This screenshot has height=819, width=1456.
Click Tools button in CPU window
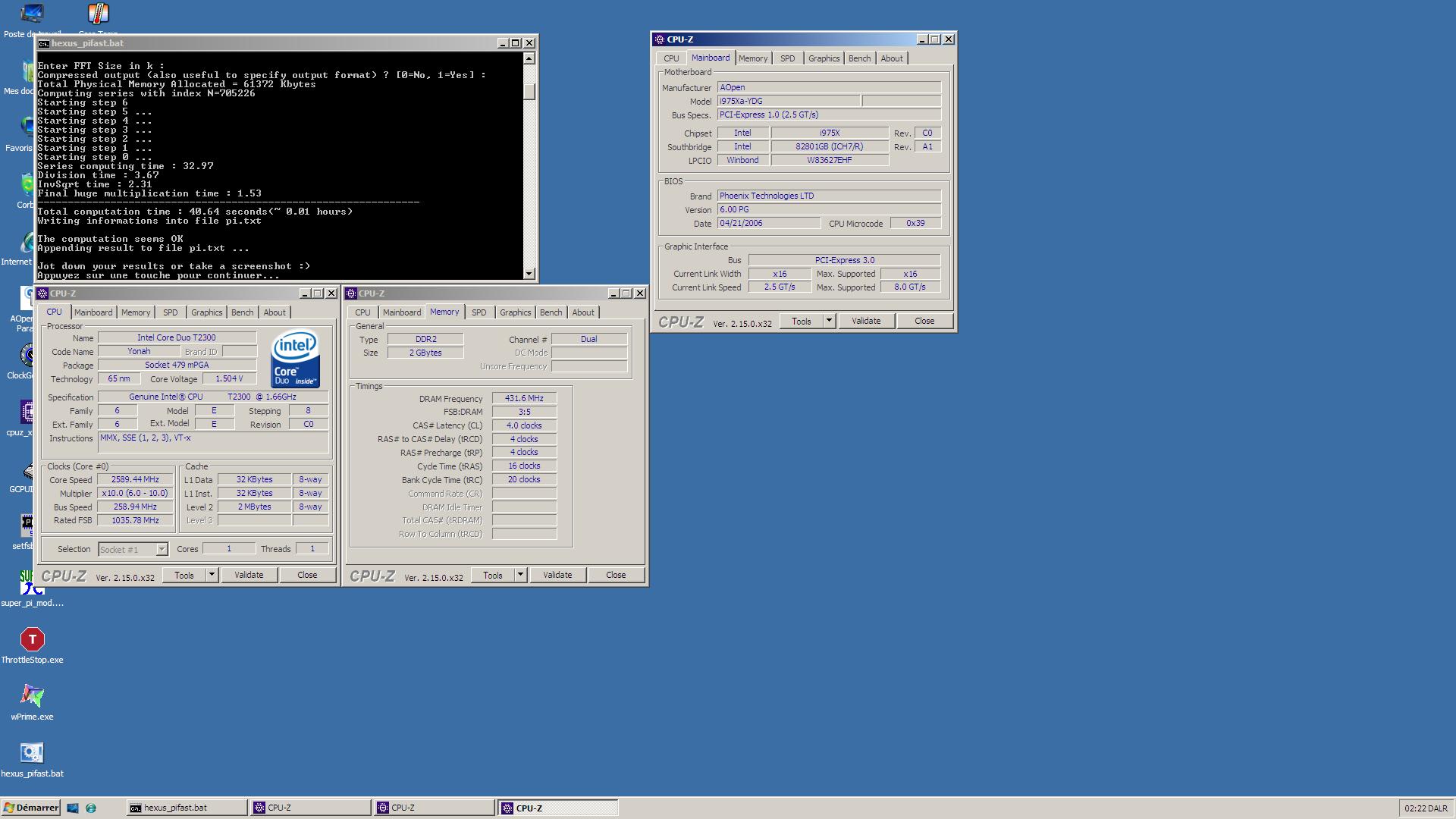pyautogui.click(x=184, y=575)
